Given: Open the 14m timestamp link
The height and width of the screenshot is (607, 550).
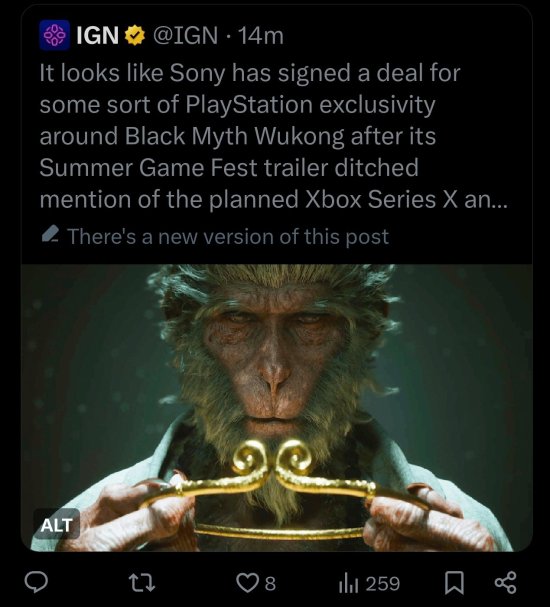Looking at the screenshot, I should pyautogui.click(x=260, y=36).
